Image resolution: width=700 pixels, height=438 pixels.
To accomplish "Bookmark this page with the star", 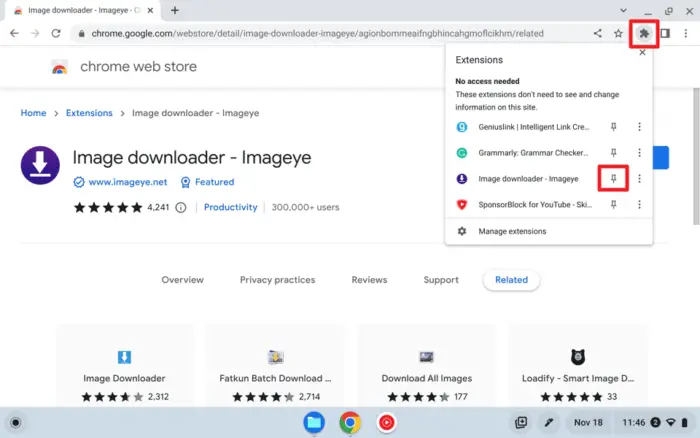I will click(618, 33).
